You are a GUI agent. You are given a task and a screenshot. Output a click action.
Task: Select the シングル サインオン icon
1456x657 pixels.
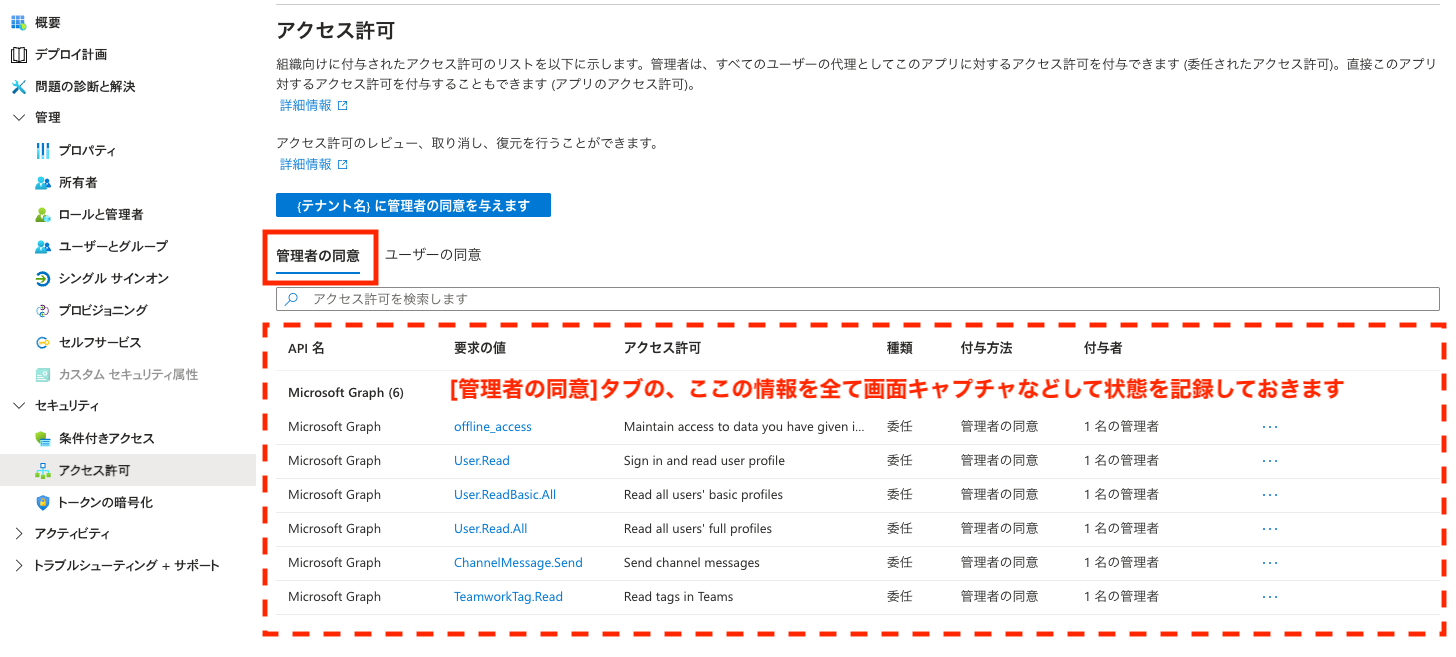tap(42, 278)
